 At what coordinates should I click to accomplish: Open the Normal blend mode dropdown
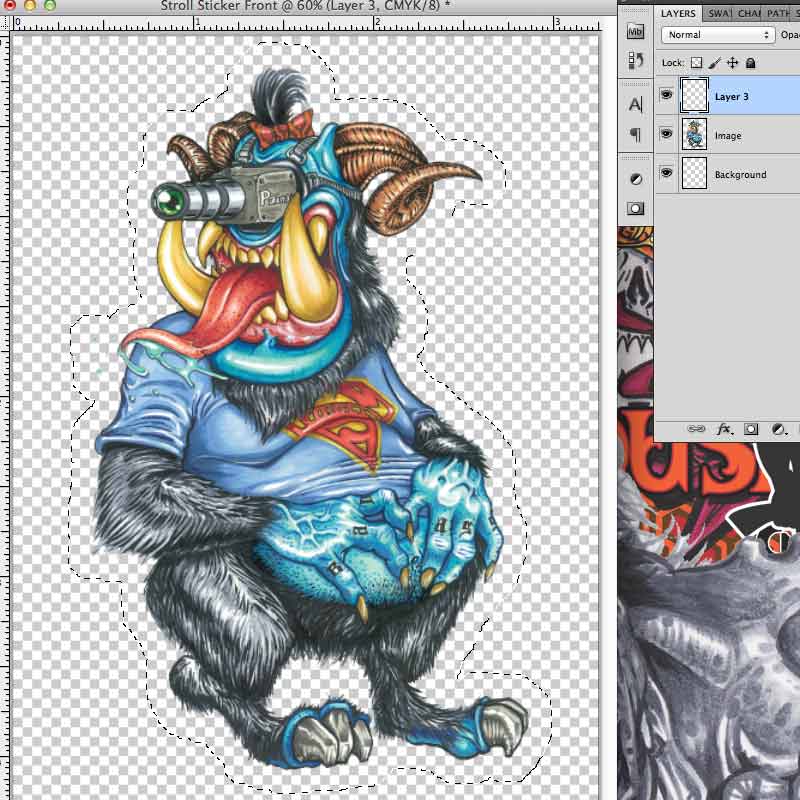point(718,35)
